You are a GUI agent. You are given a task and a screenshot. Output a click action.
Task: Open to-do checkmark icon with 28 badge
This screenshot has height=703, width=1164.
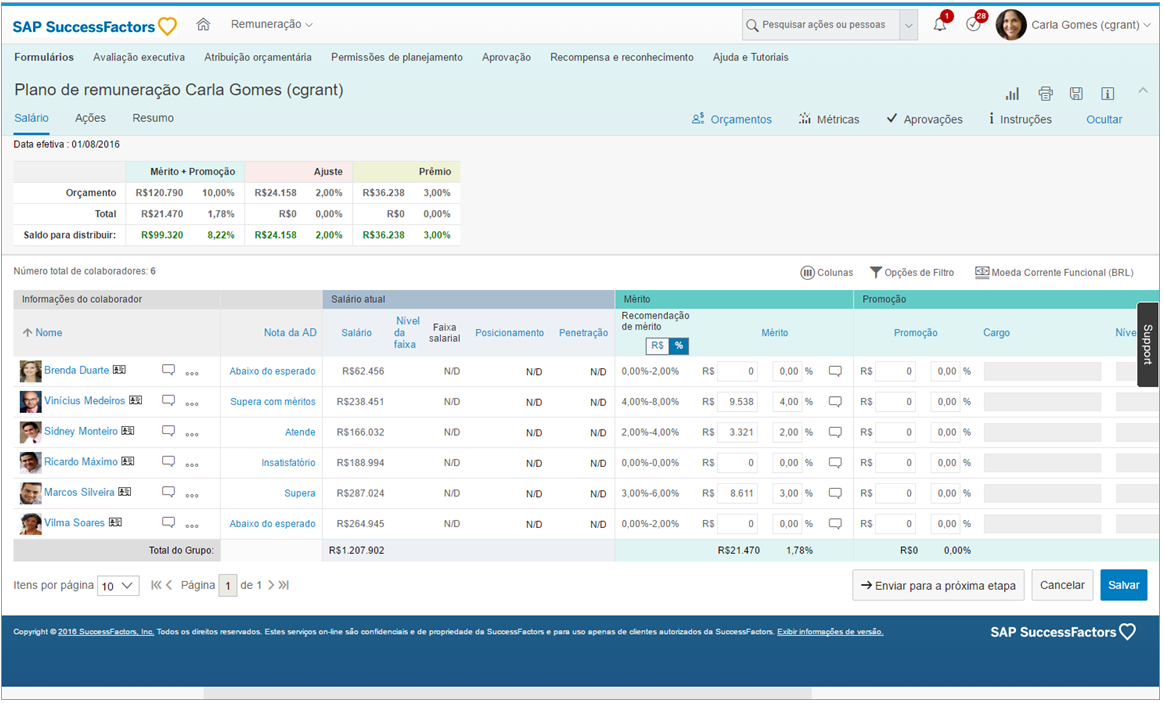point(973,24)
